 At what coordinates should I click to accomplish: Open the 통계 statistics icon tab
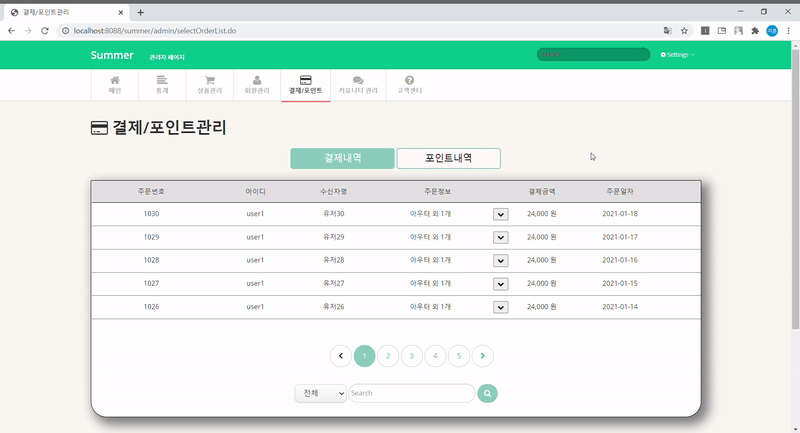tap(162, 85)
